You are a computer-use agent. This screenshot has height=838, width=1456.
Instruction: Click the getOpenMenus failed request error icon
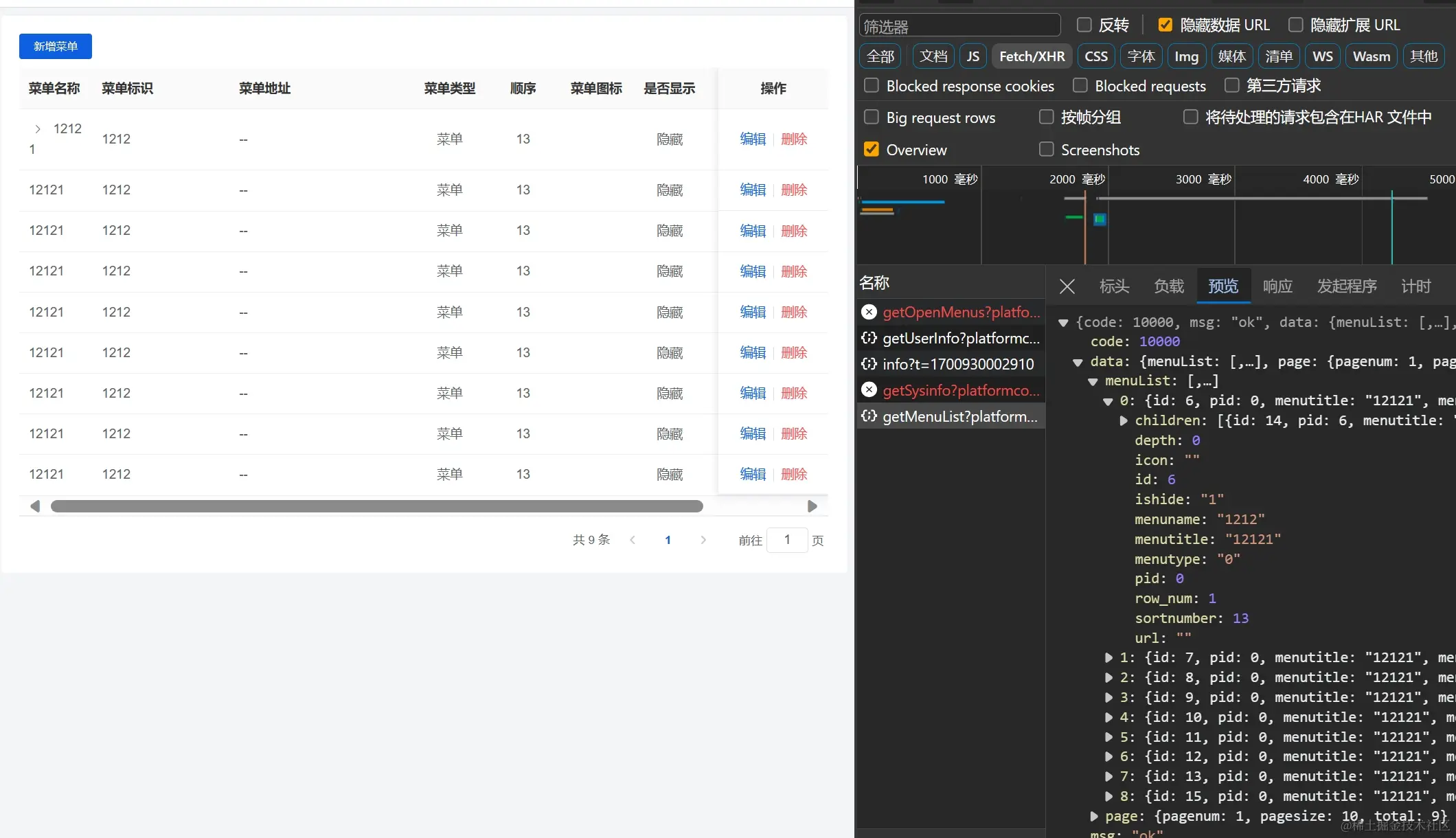click(869, 313)
